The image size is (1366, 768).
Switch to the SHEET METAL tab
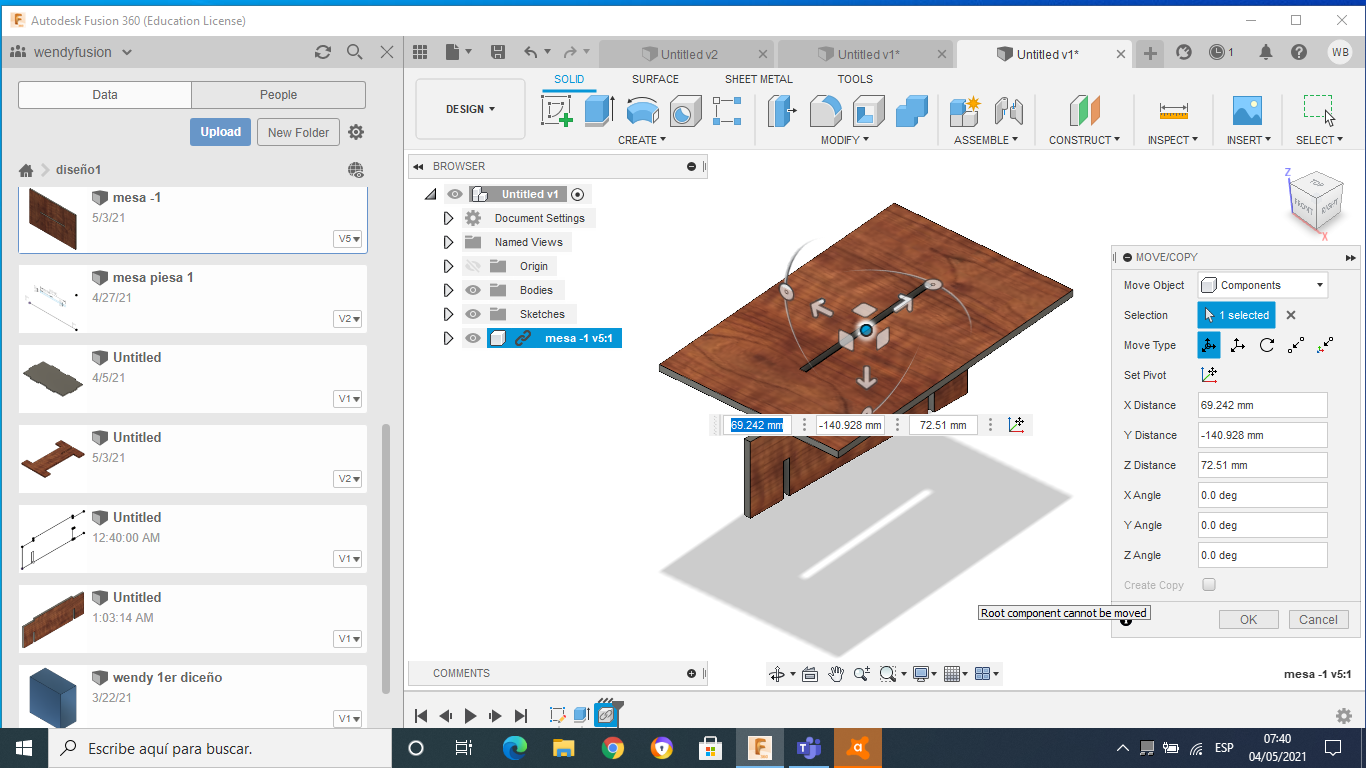759,79
